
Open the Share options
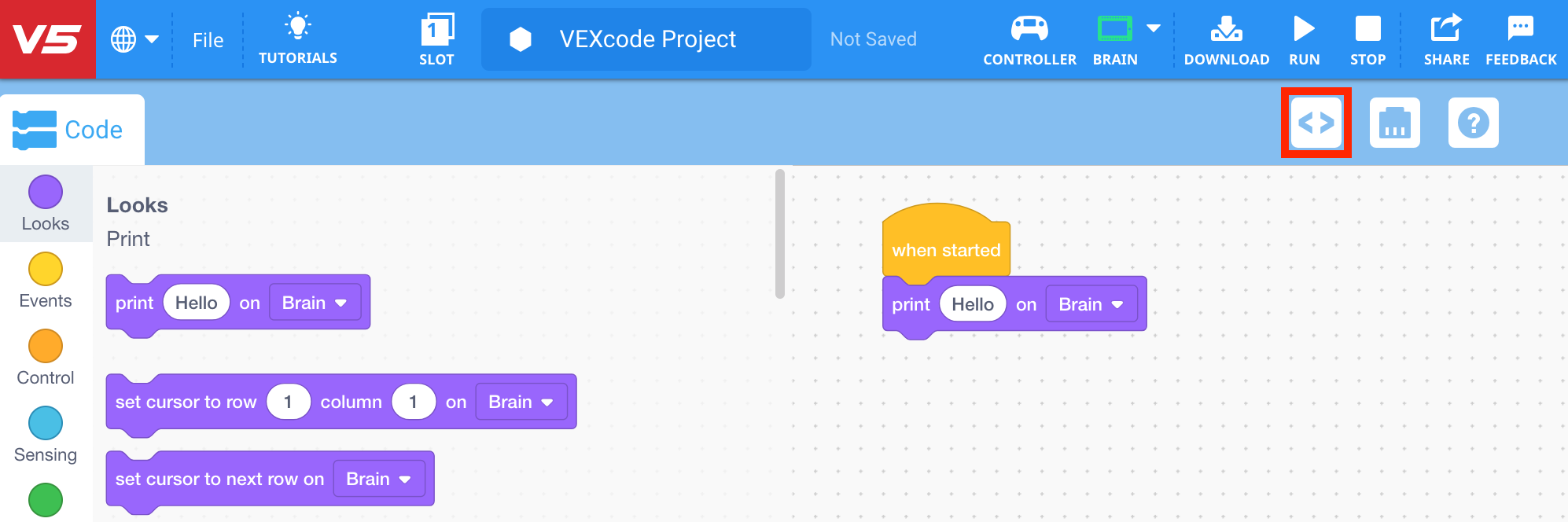coord(1446,38)
